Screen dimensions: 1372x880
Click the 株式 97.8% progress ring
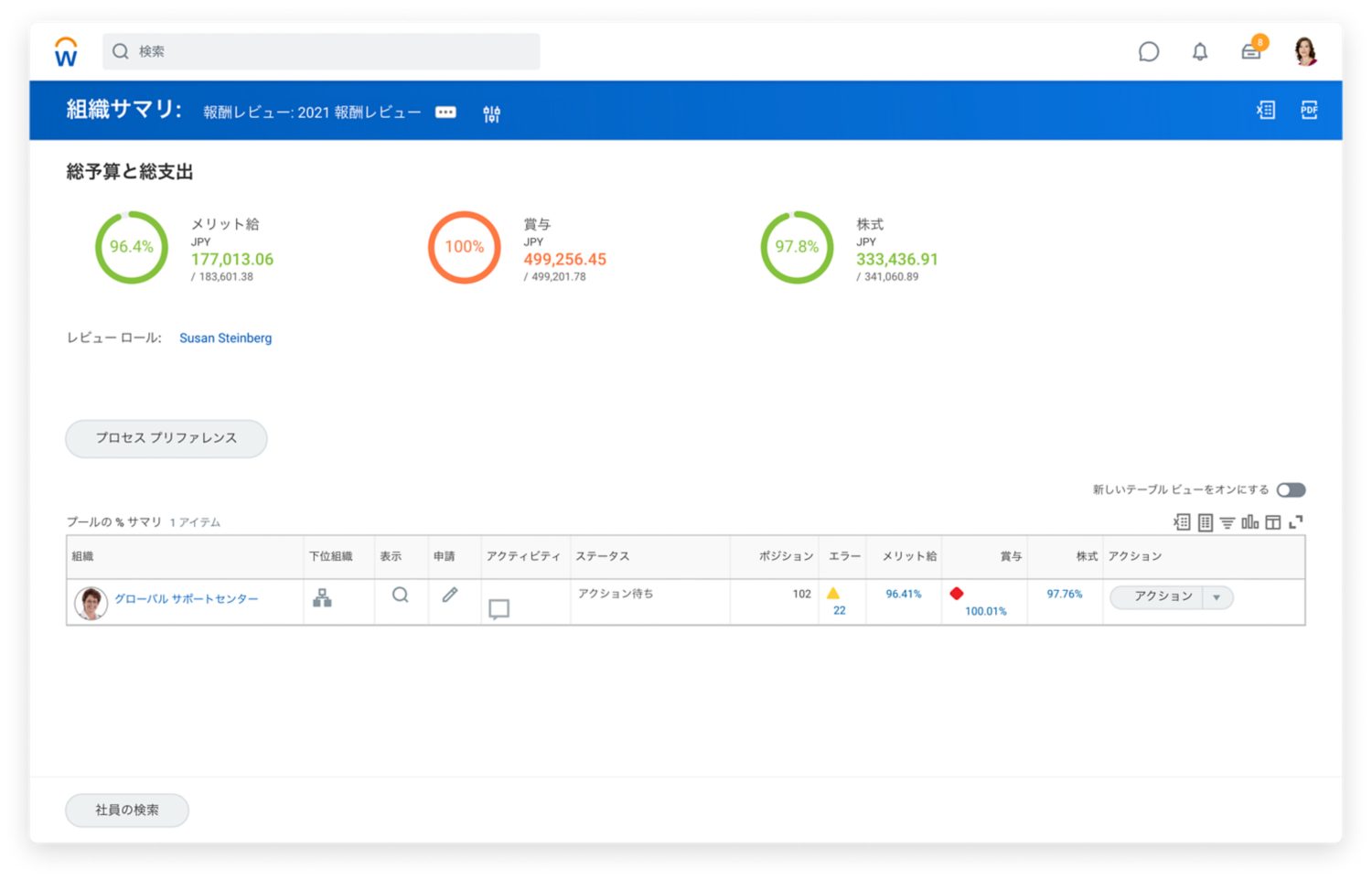[797, 247]
